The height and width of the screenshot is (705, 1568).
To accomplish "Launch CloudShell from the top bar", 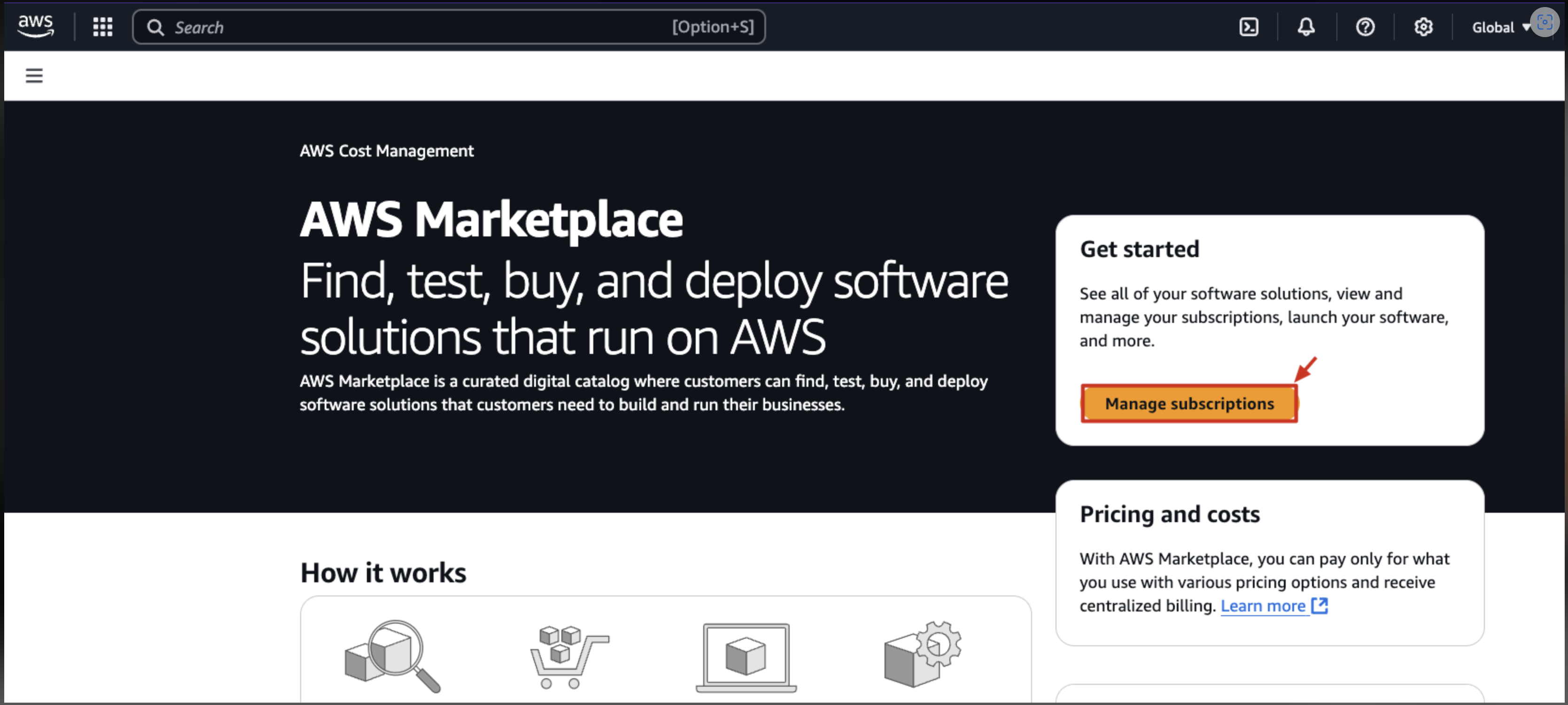I will [x=1249, y=27].
